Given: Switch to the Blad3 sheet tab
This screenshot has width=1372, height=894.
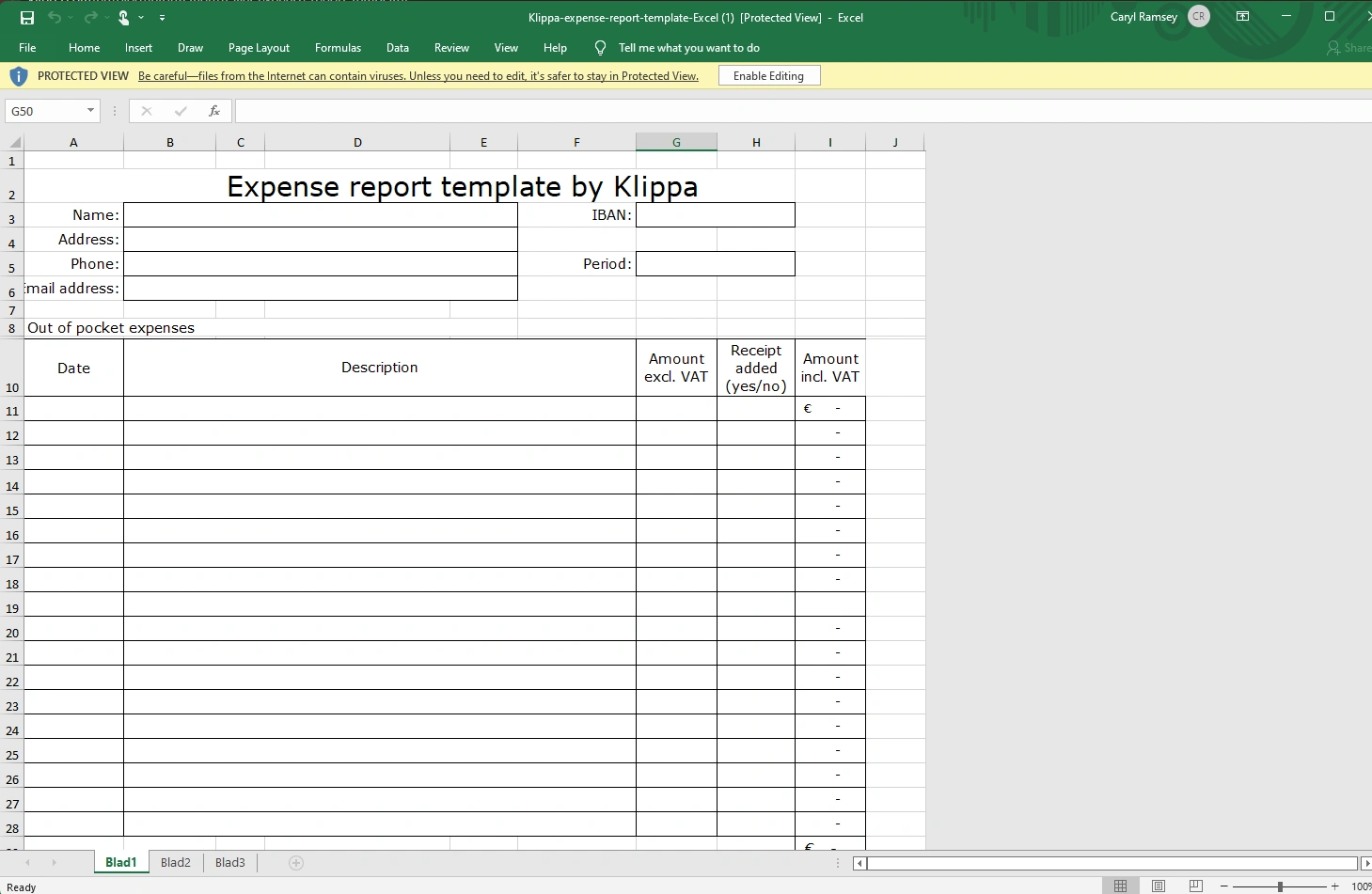Looking at the screenshot, I should pyautogui.click(x=230, y=862).
